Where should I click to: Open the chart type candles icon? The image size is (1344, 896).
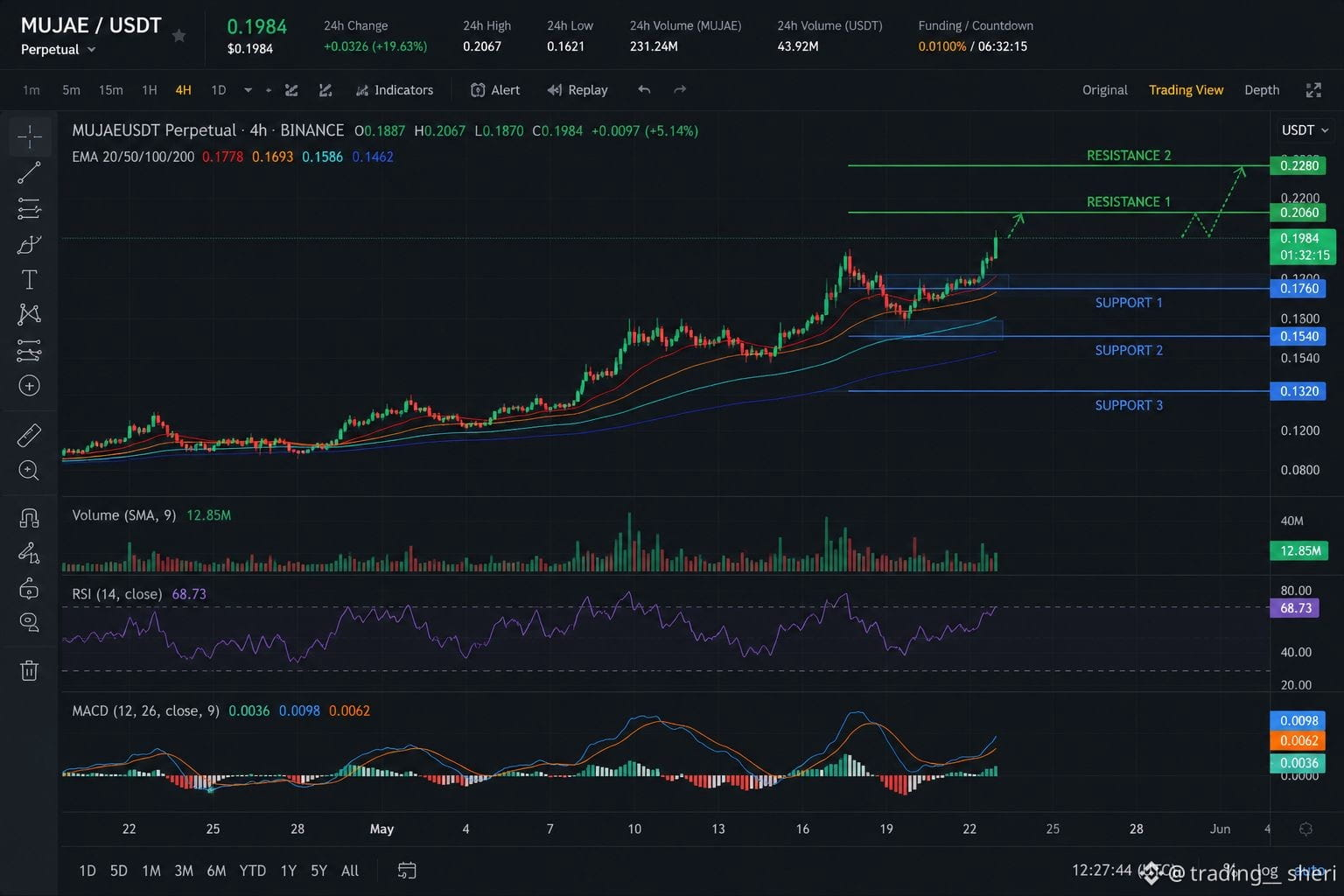(291, 90)
